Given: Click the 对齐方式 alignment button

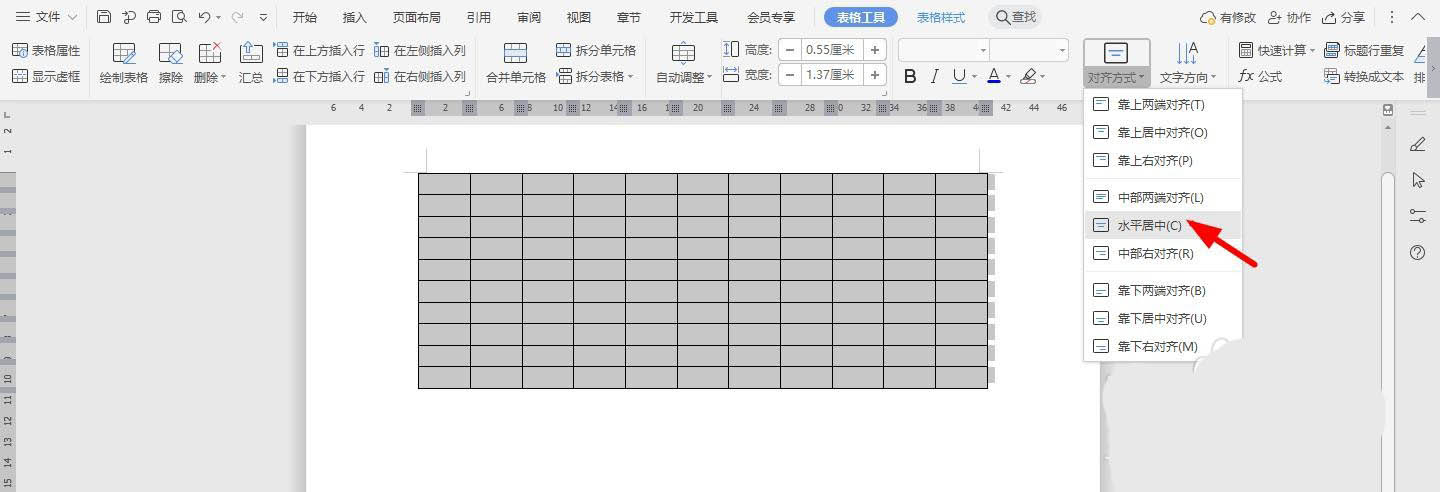Looking at the screenshot, I should tap(1117, 63).
